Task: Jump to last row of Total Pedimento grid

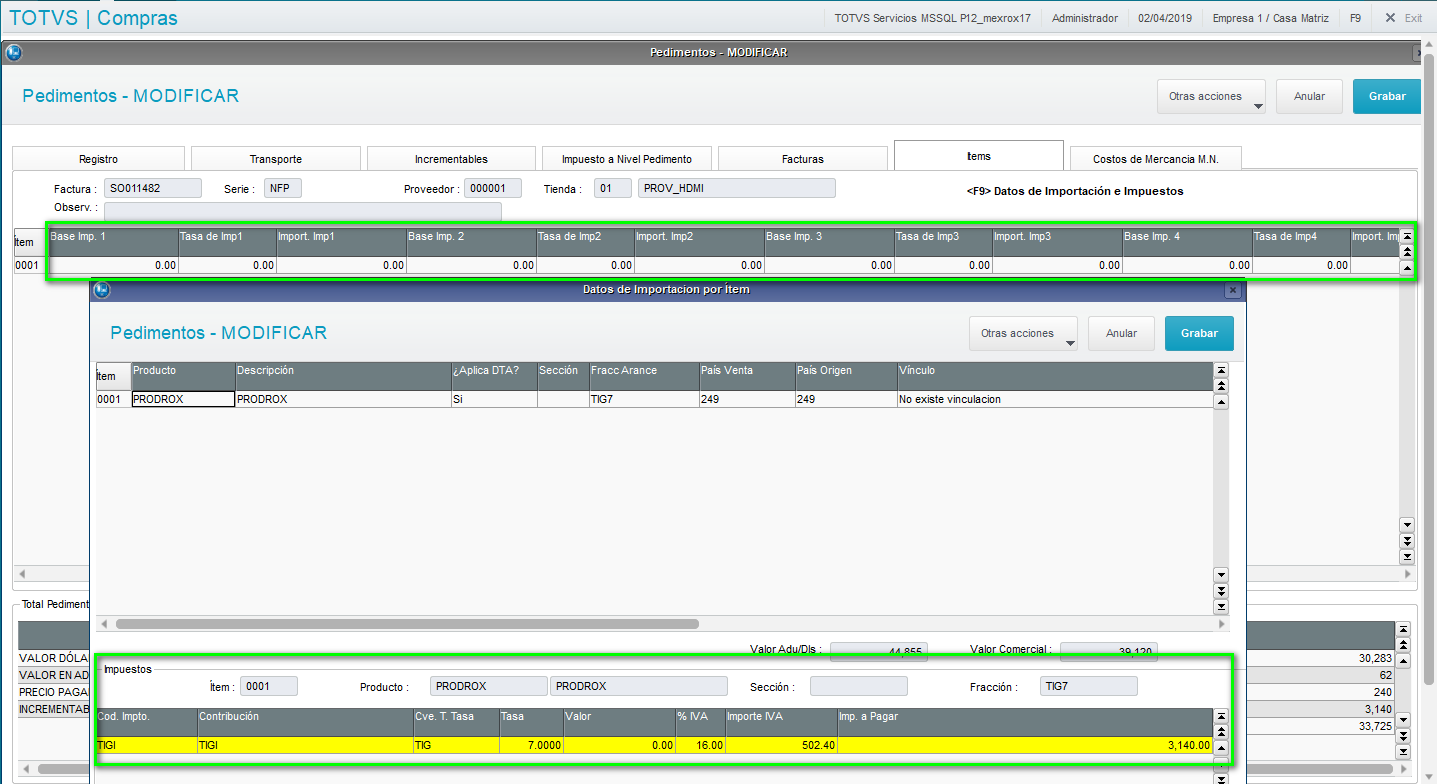Action: (x=1403, y=751)
